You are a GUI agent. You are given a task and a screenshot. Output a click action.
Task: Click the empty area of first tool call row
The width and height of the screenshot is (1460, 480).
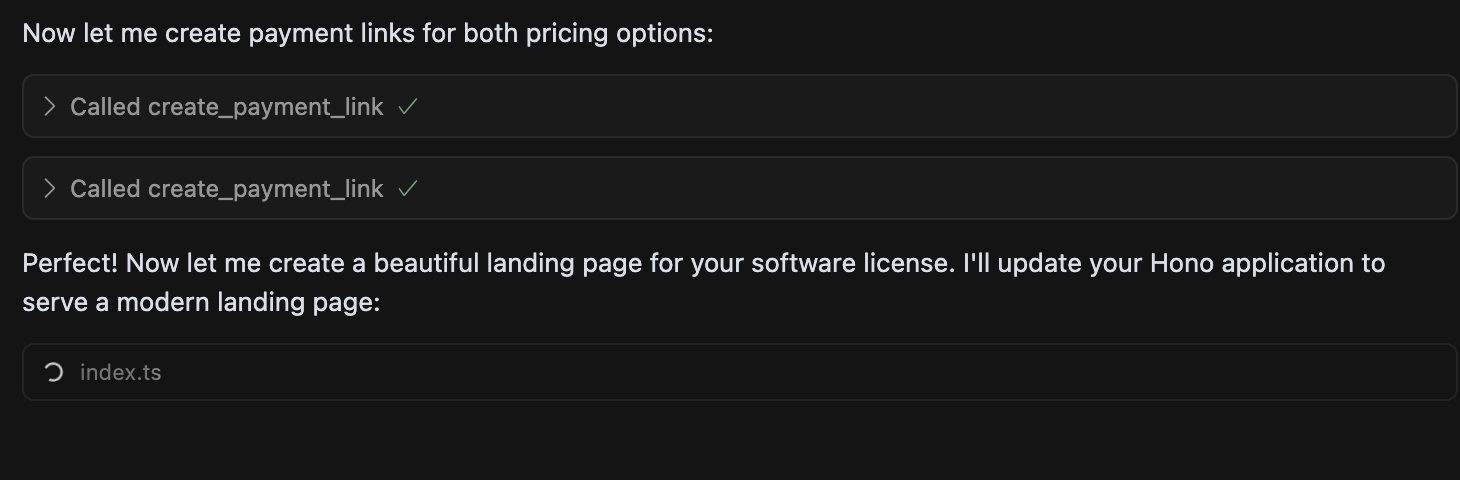pyautogui.click(x=900, y=106)
